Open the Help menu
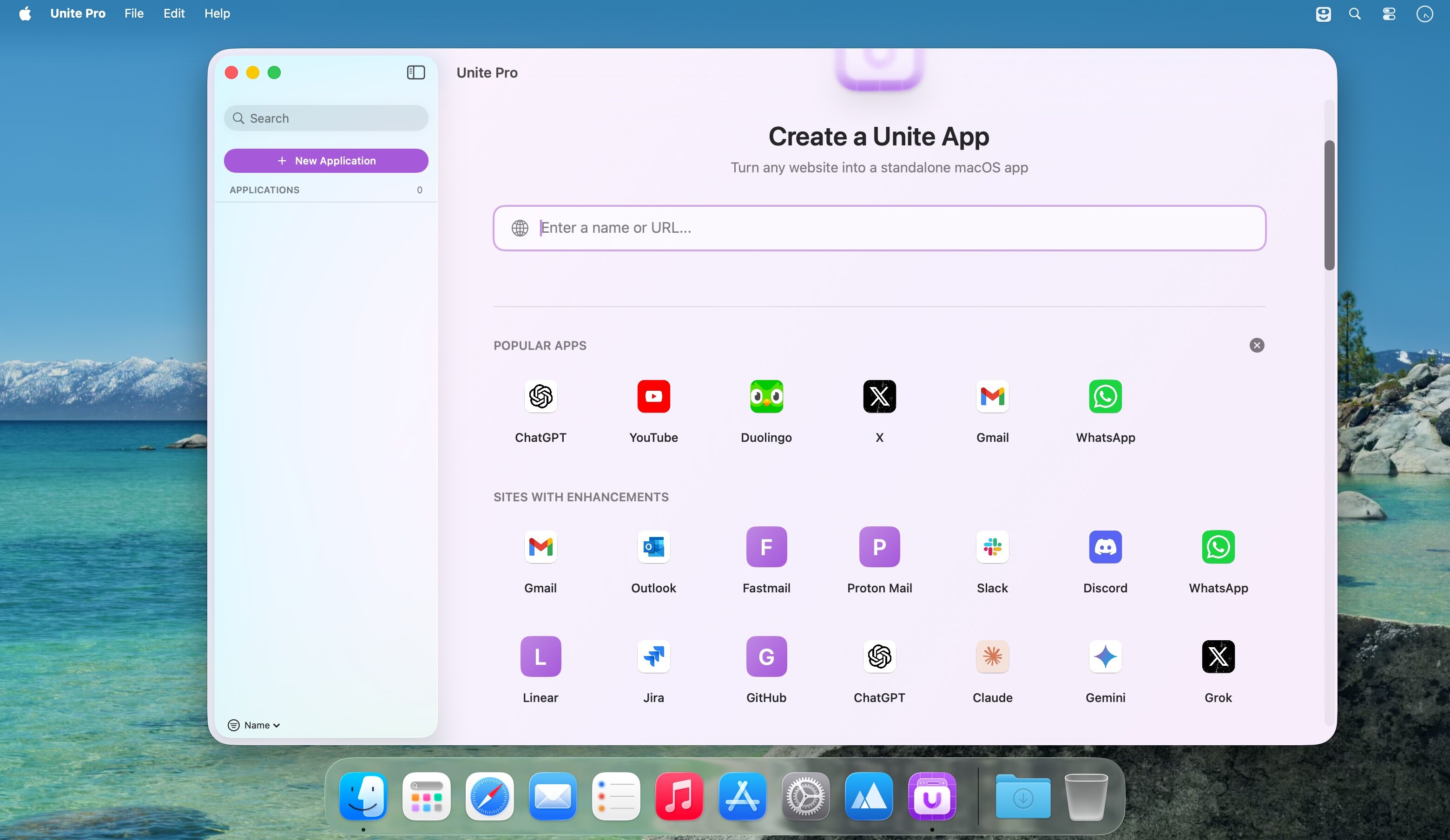 pyautogui.click(x=217, y=13)
